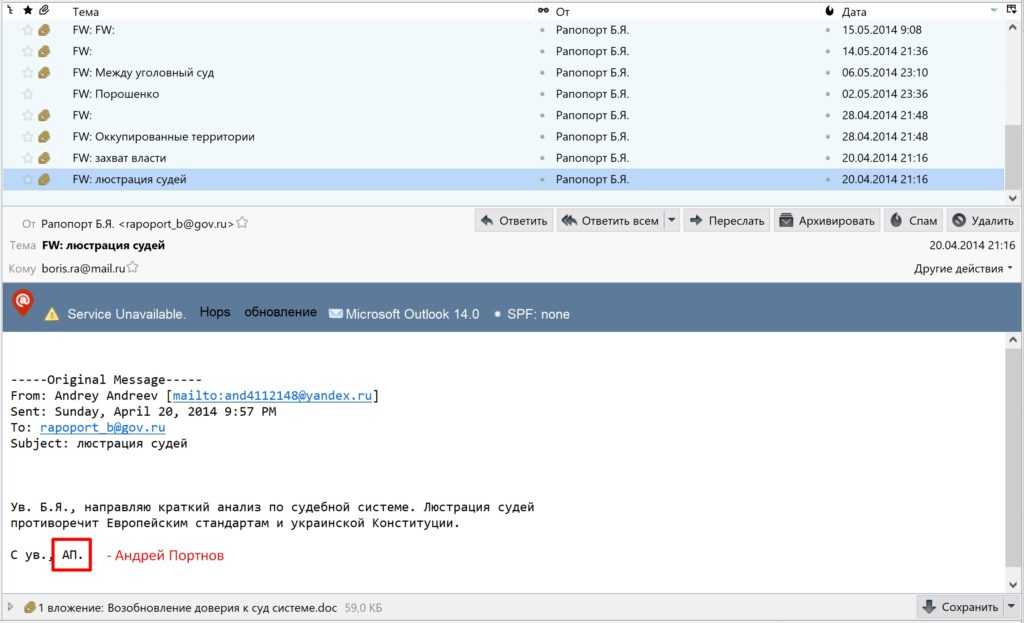Mark message as Спам
The height and width of the screenshot is (623, 1024).
click(914, 221)
